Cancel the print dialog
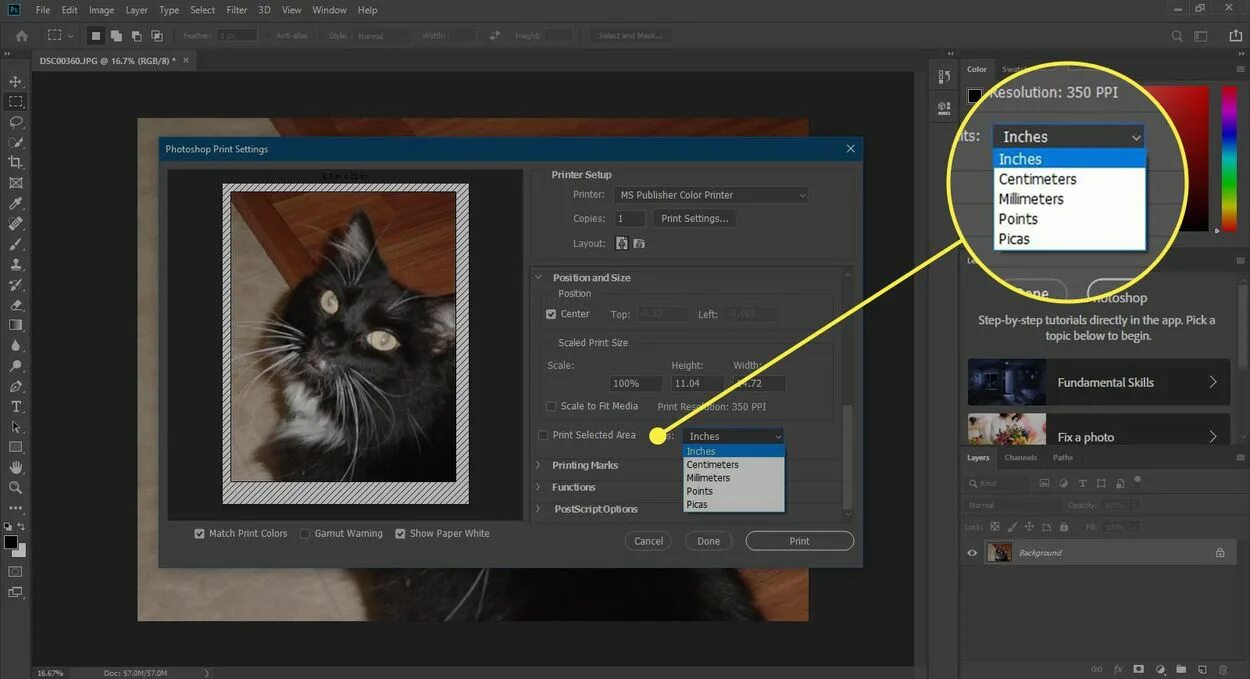This screenshot has width=1250, height=679. [x=648, y=541]
